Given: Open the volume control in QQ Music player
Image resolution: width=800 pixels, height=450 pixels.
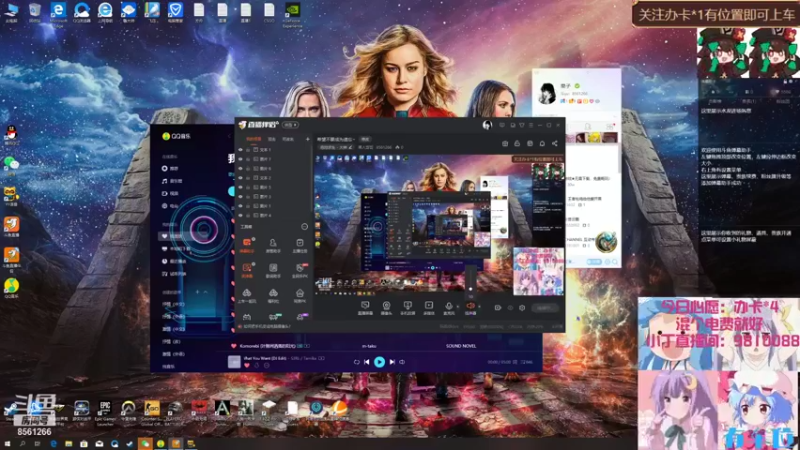Looking at the screenshot, I should 402,362.
